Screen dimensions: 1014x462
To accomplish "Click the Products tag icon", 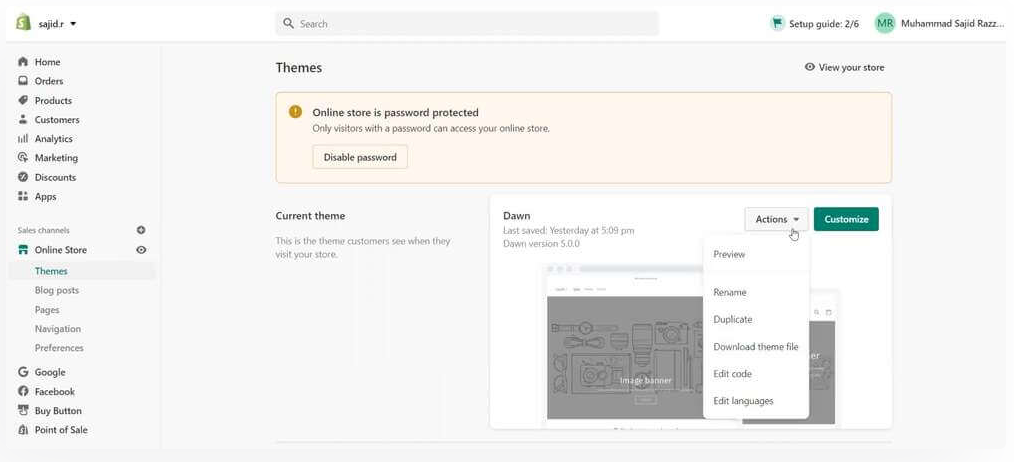I will point(23,100).
